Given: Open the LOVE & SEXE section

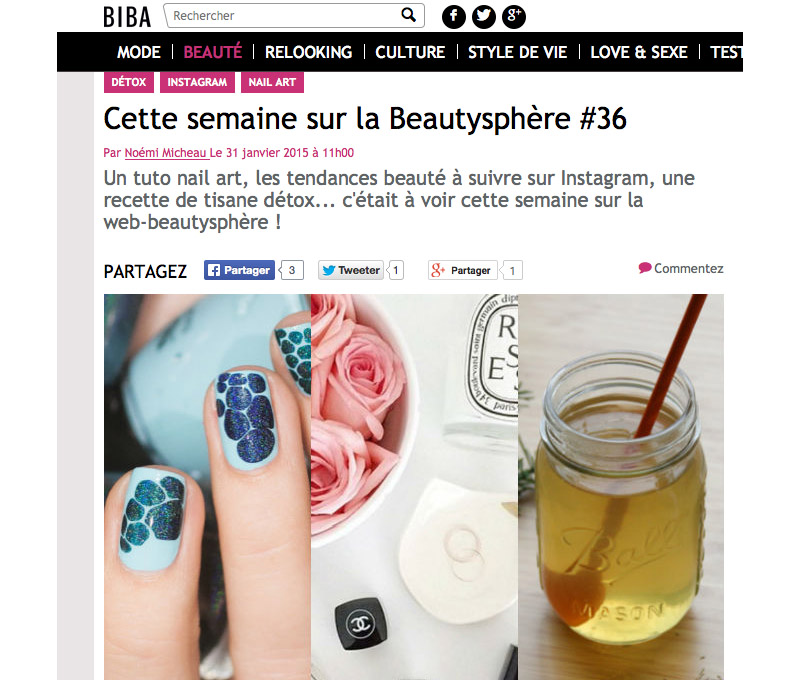Looking at the screenshot, I should pyautogui.click(x=639, y=52).
